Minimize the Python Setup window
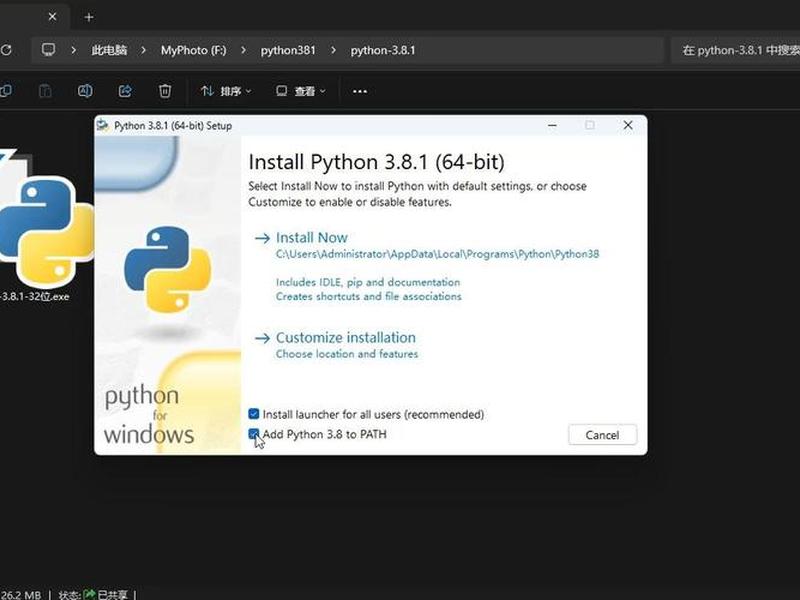 (x=552, y=125)
